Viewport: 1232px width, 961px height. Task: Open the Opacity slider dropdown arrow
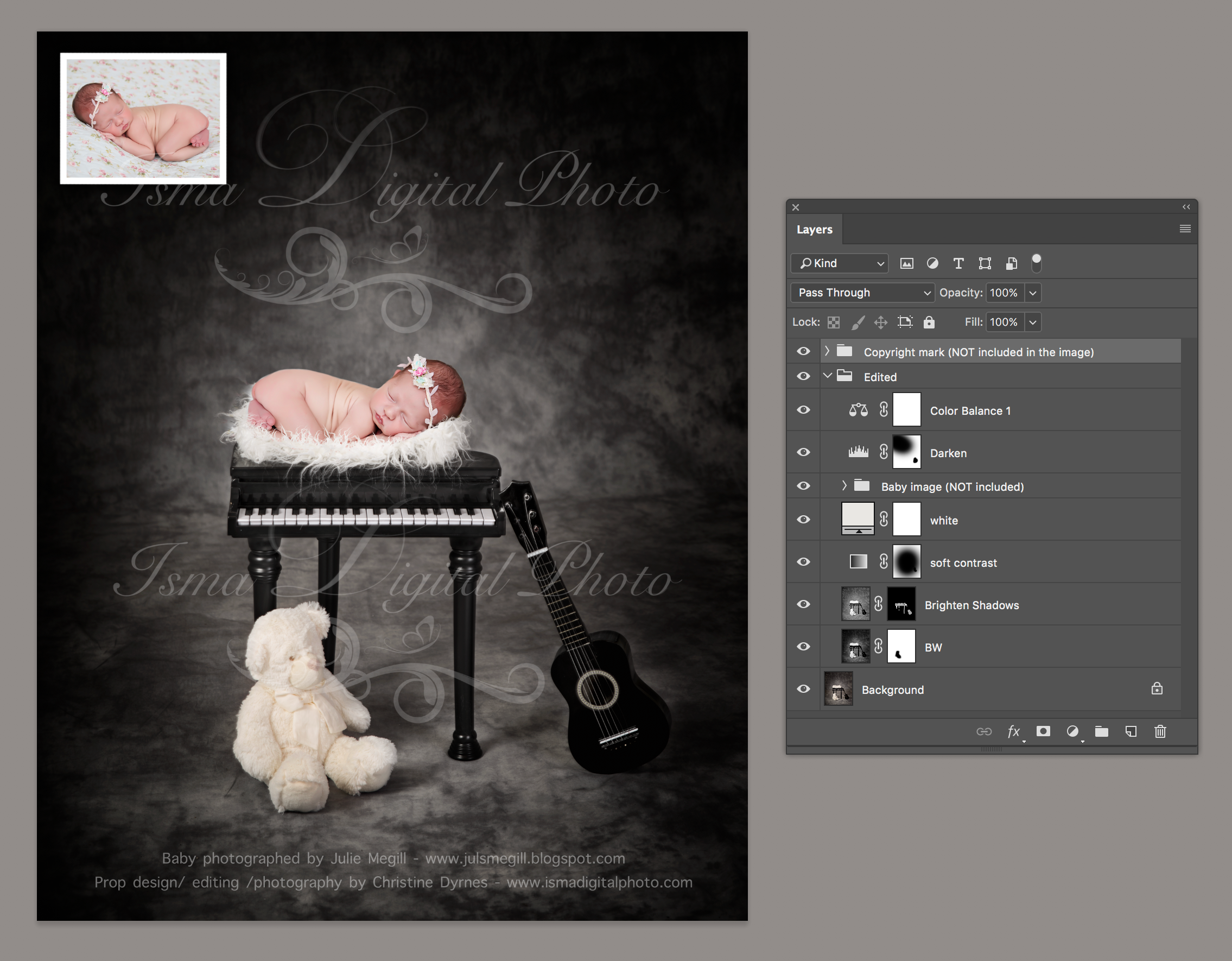click(x=1032, y=293)
